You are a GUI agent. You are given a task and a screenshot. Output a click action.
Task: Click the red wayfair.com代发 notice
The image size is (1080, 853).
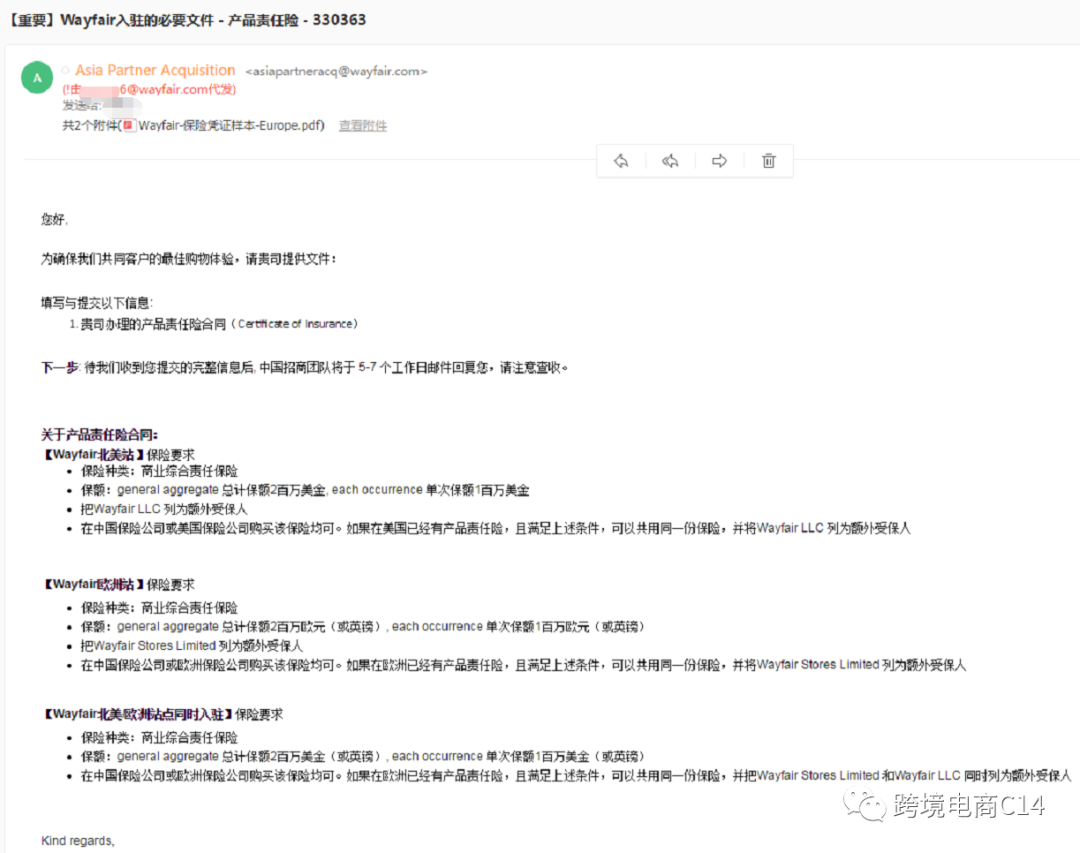149,90
